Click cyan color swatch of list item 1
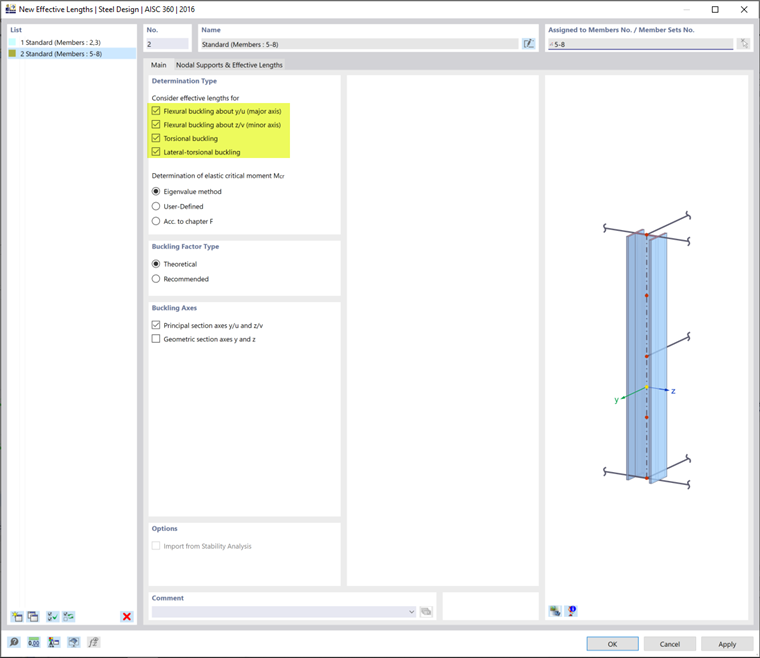760x658 pixels. (12, 43)
